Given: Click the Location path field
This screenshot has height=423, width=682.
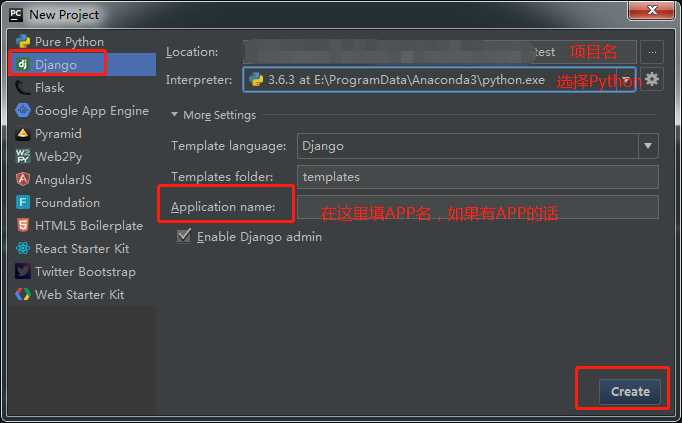Looking at the screenshot, I should pyautogui.click(x=440, y=52).
